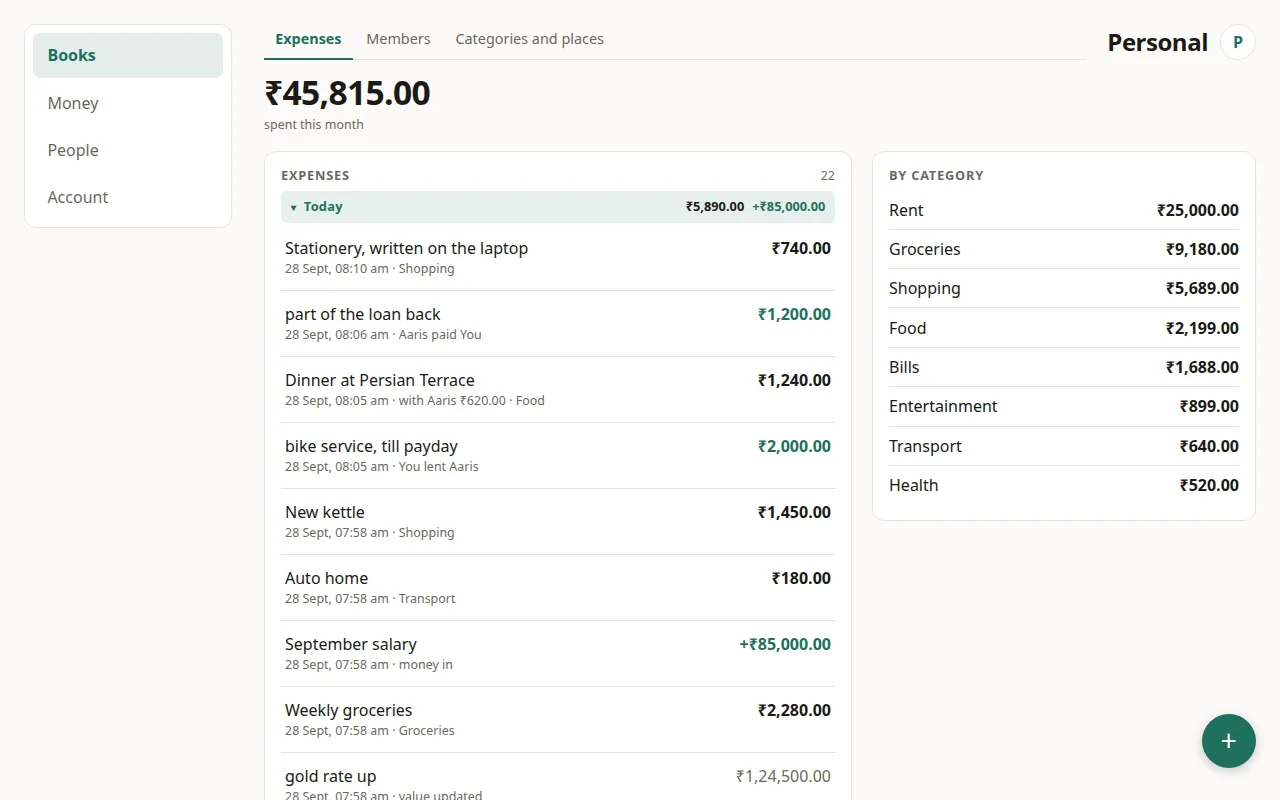Open Account in the sidebar

(x=128, y=197)
